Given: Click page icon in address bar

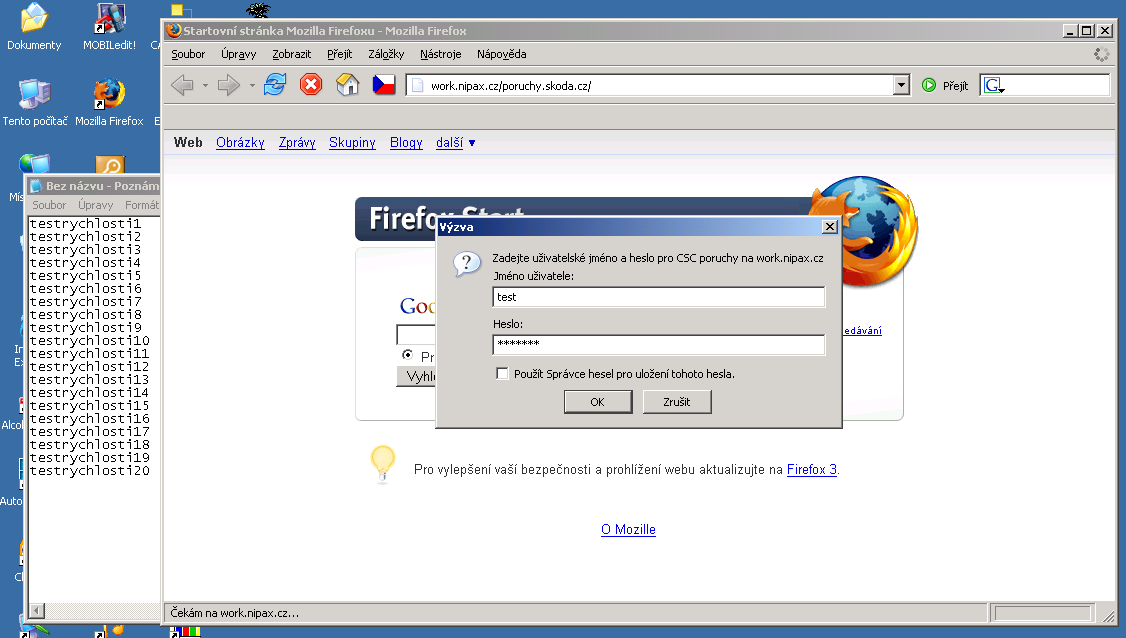Looking at the screenshot, I should tap(417, 85).
